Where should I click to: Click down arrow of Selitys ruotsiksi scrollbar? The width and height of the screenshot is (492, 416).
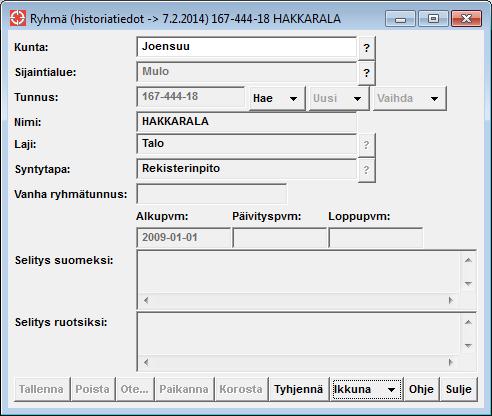tap(468, 346)
